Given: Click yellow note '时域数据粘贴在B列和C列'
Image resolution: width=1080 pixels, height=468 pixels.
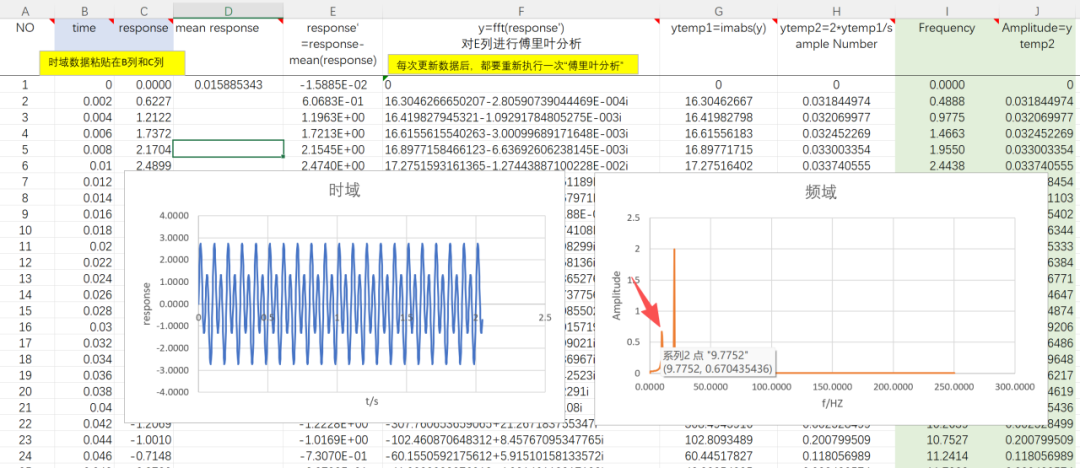Looking at the screenshot, I should [112, 63].
